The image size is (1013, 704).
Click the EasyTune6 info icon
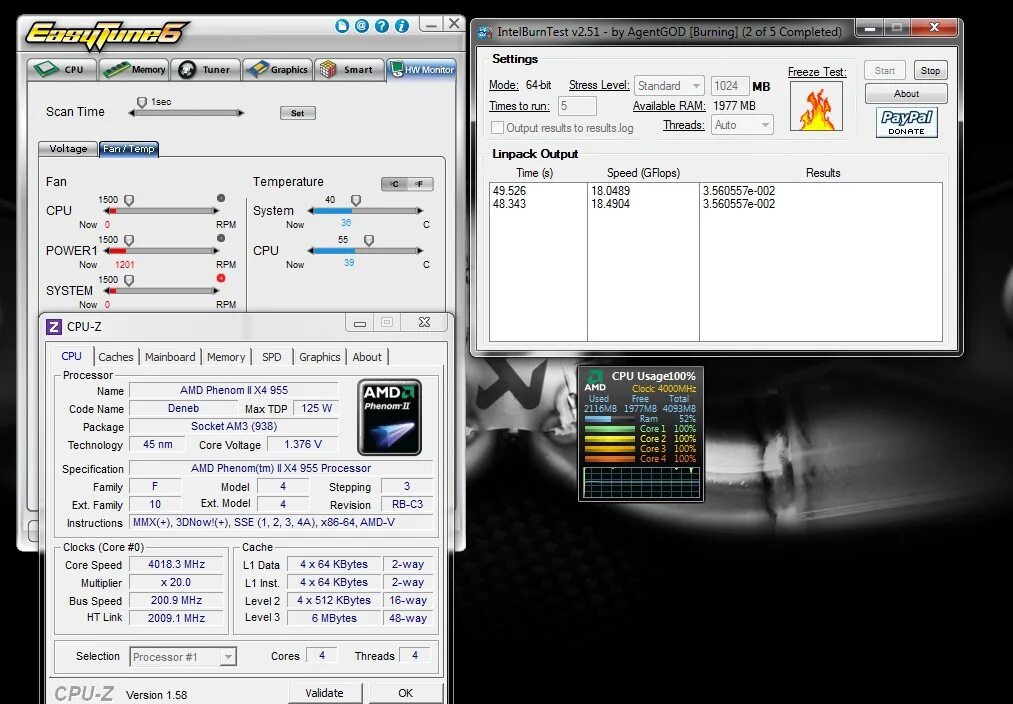coord(402,26)
